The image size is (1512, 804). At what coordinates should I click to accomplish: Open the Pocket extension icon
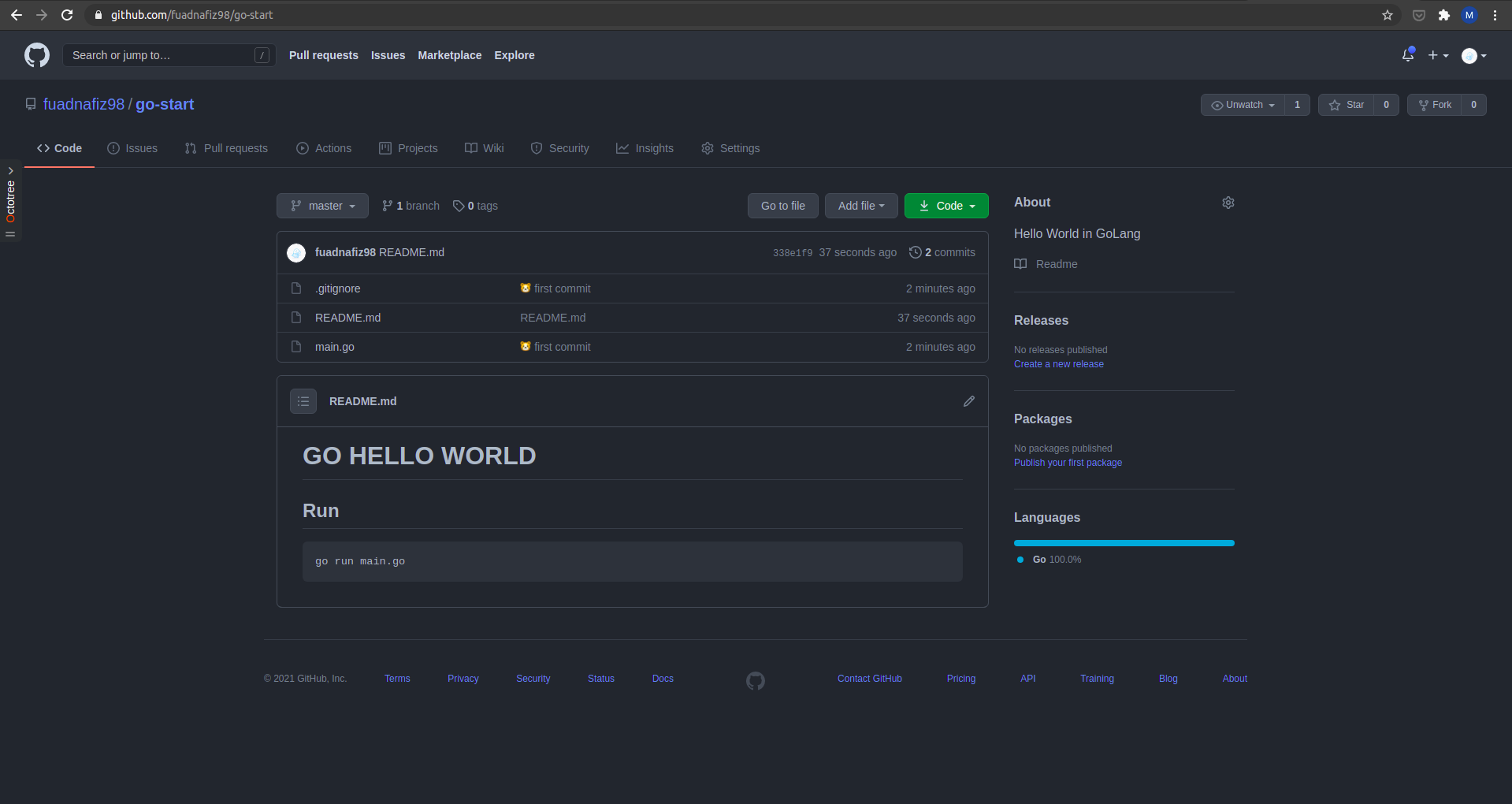click(x=1419, y=15)
